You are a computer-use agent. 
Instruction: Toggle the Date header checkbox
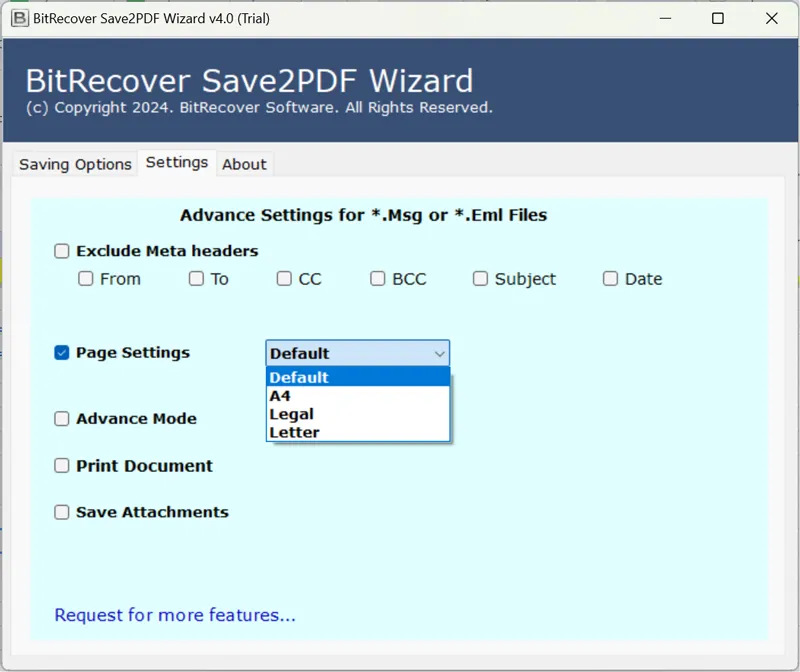[610, 279]
